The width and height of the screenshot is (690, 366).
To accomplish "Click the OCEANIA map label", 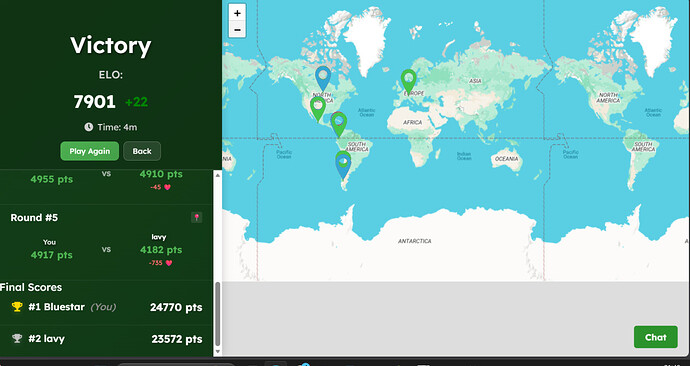I will coord(506,159).
